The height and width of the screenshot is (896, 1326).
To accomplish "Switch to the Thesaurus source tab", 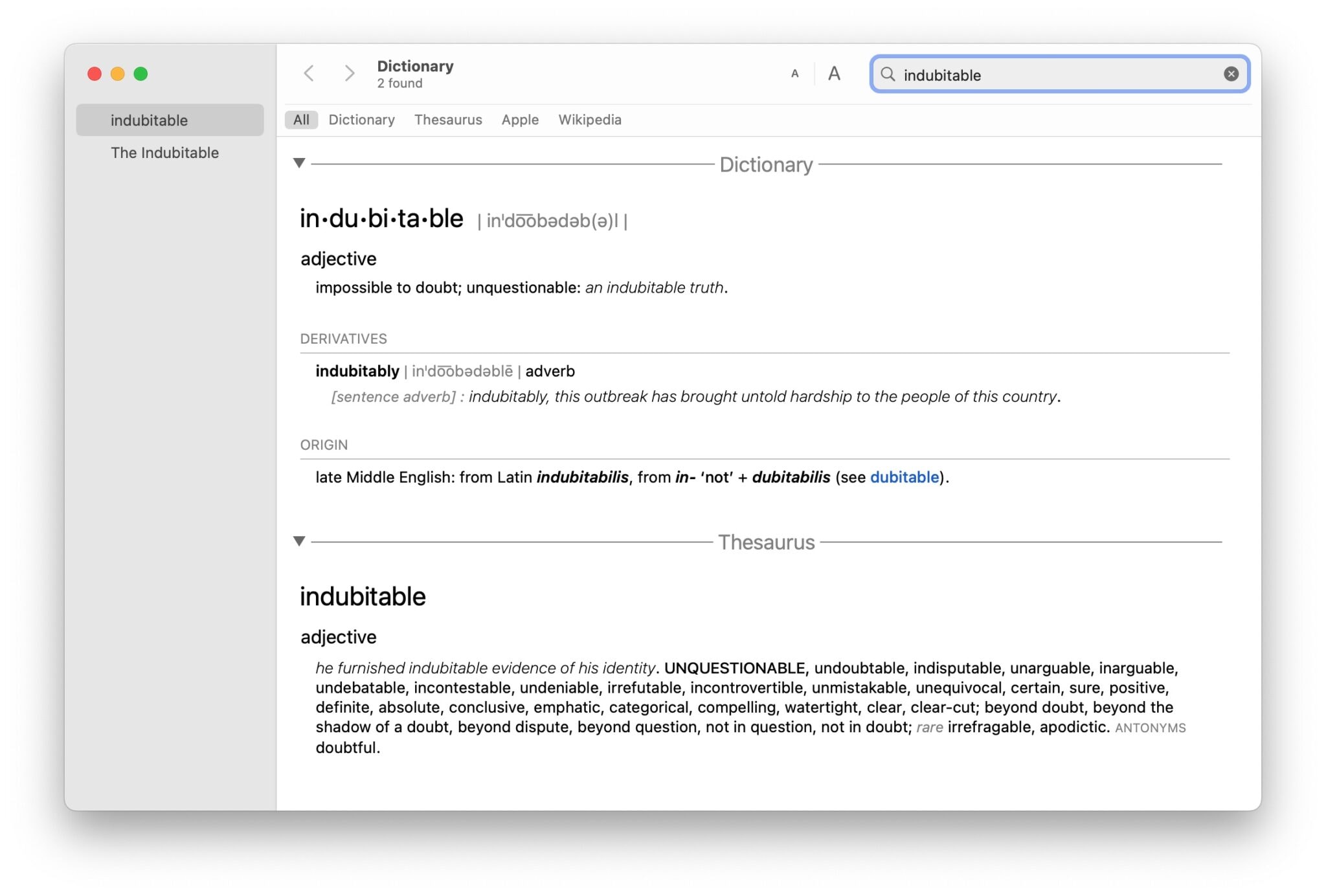I will pos(448,120).
